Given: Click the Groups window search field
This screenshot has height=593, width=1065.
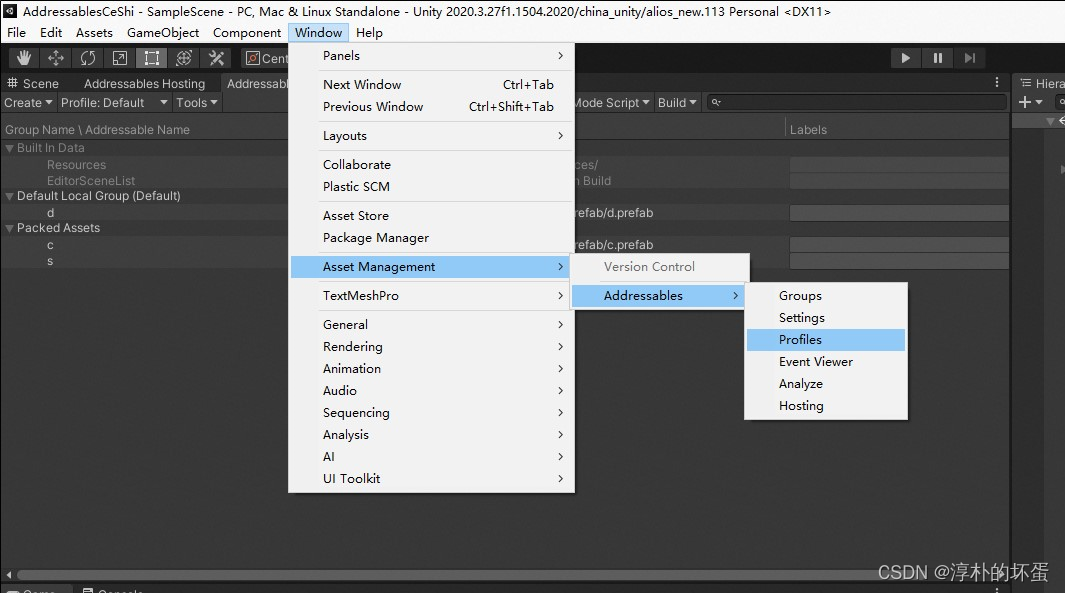Looking at the screenshot, I should (856, 103).
